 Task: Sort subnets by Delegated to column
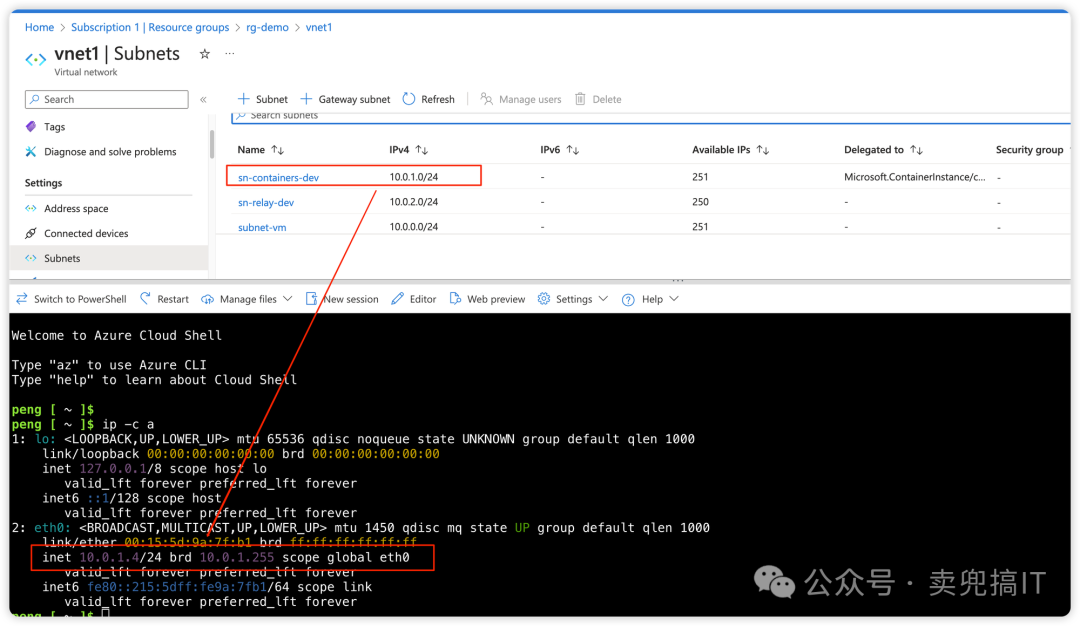click(883, 150)
